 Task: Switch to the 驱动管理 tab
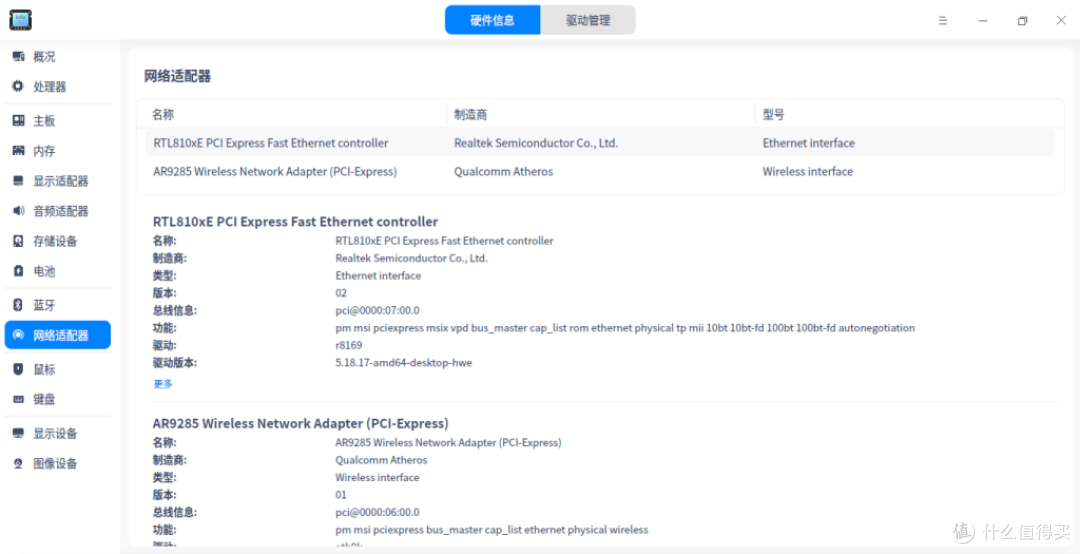tap(588, 20)
